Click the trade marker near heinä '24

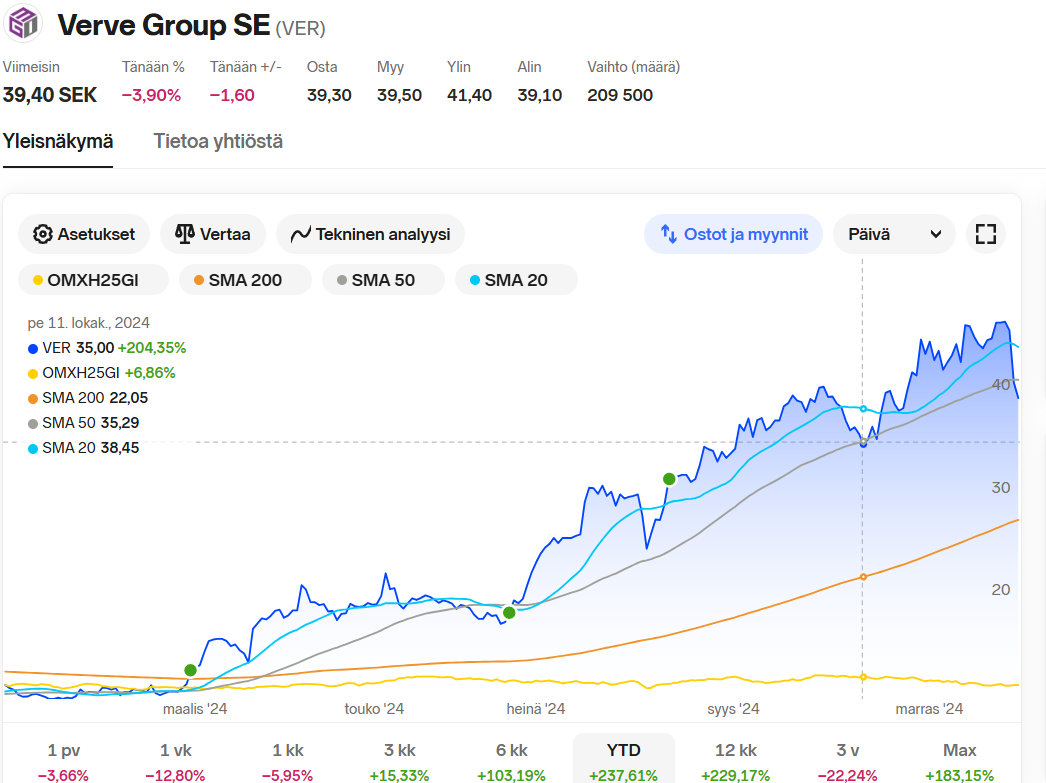[509, 613]
